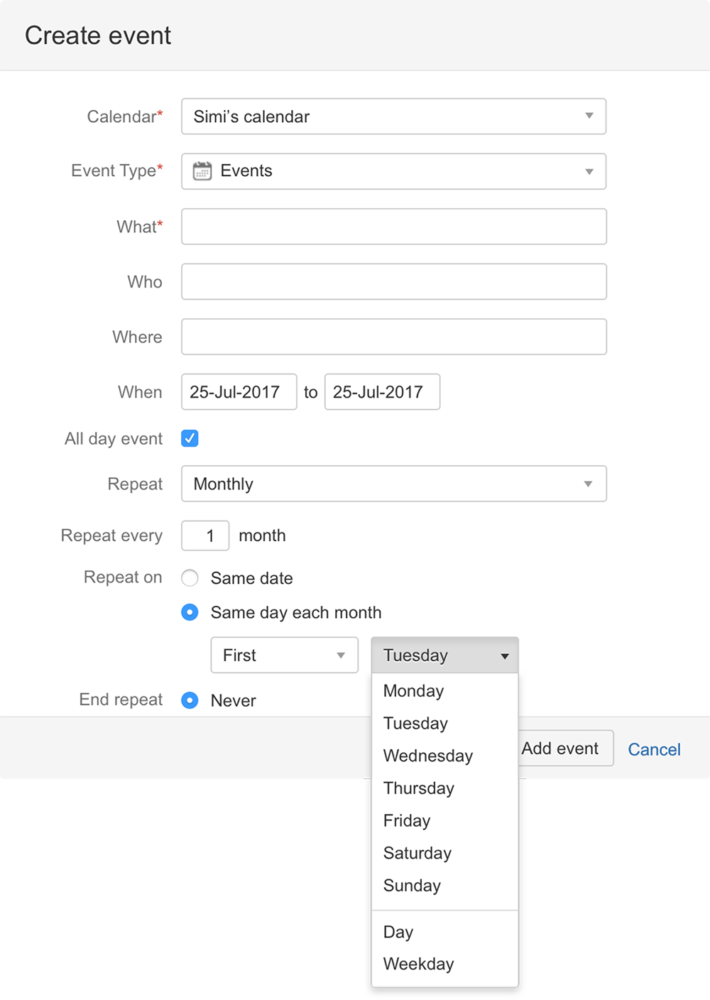Click the Cancel link
This screenshot has height=1000, width=710.
coord(654,749)
